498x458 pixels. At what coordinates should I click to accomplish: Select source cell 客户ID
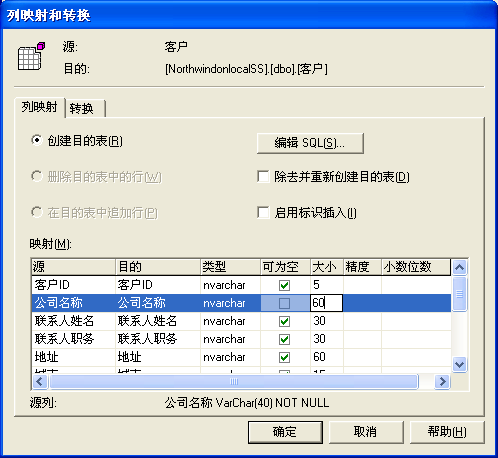(x=74, y=285)
